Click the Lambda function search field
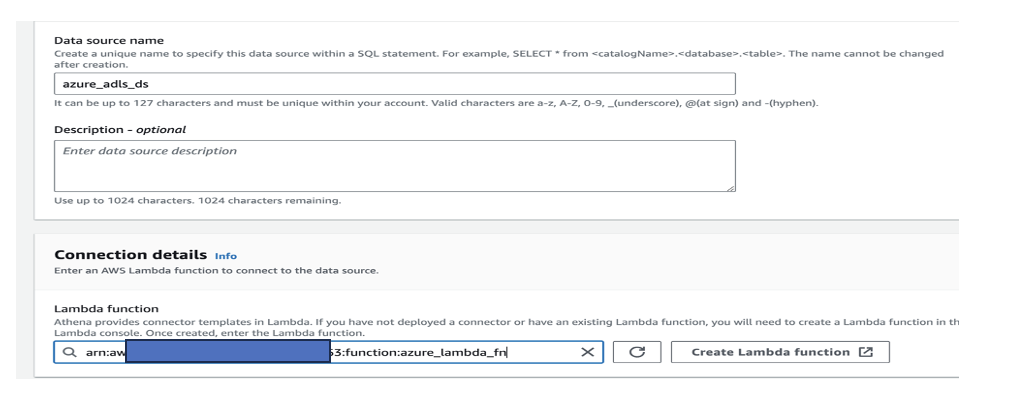This screenshot has height=400, width=1024. coord(328,352)
